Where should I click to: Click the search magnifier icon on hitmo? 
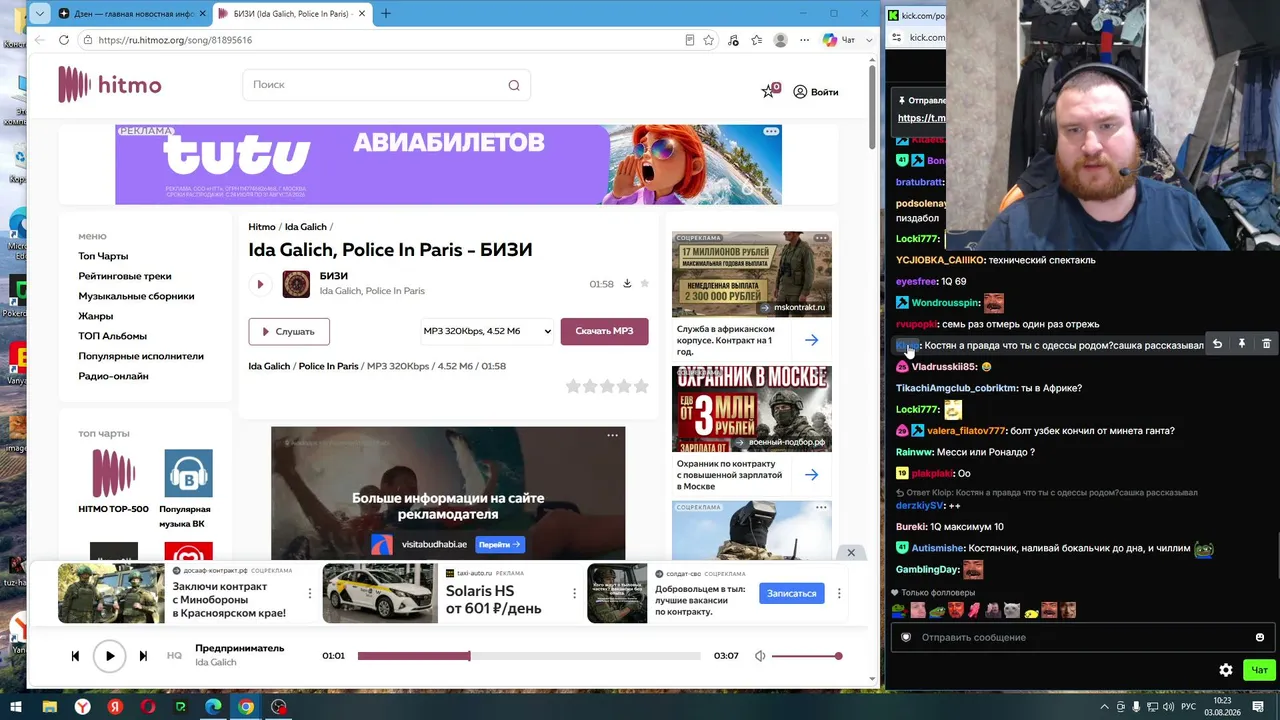[514, 85]
